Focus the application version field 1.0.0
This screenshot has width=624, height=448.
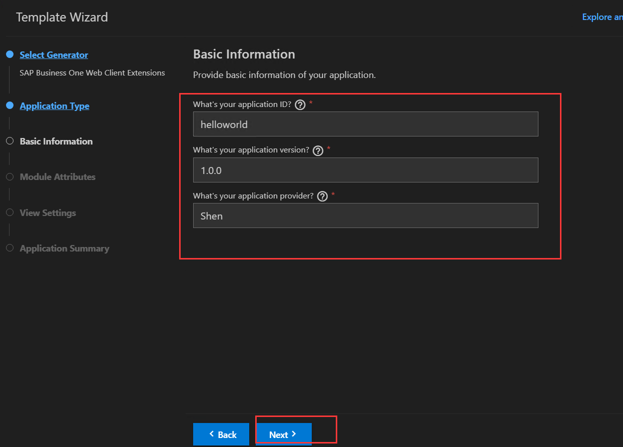(x=366, y=170)
